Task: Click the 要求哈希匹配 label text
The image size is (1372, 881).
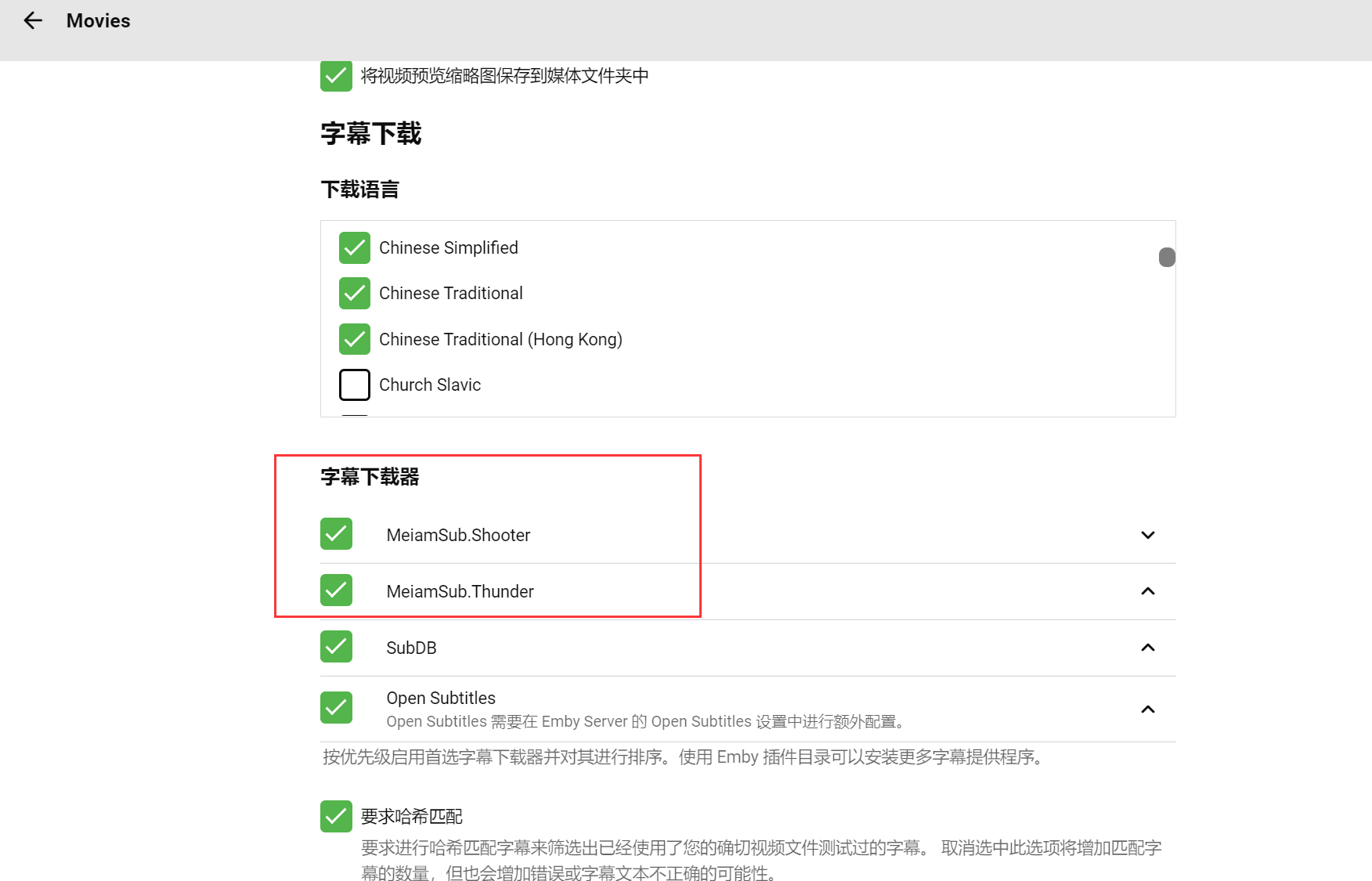Action: point(412,816)
